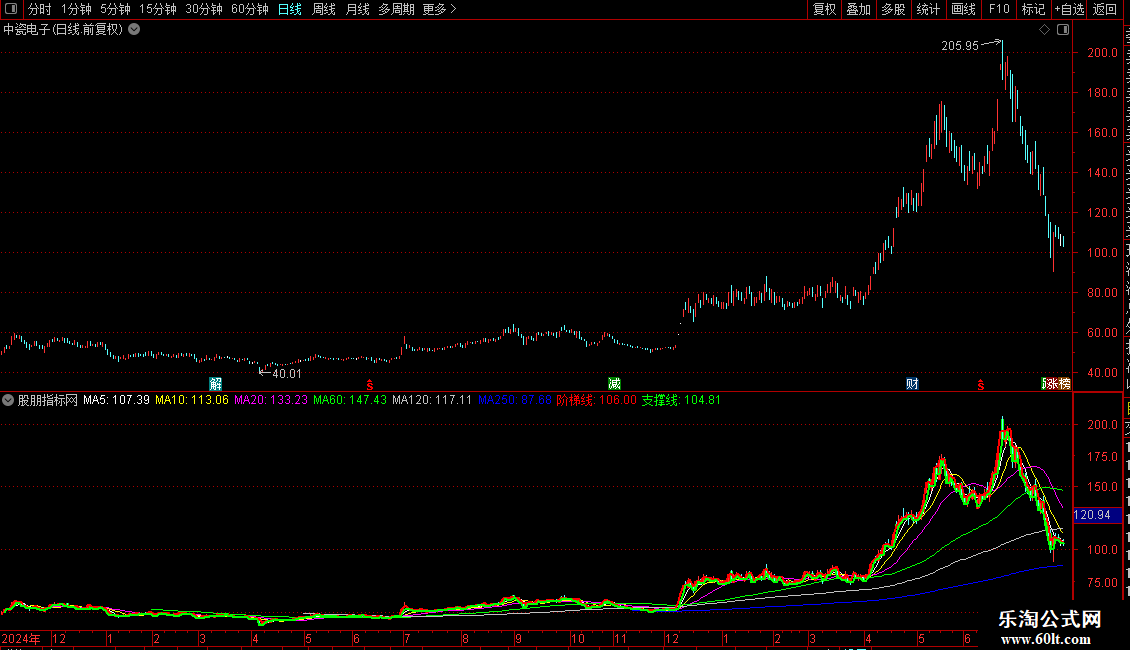The height and width of the screenshot is (650, 1130).
Task: Toggle the left panel icon at top-left
Action: [11, 9]
